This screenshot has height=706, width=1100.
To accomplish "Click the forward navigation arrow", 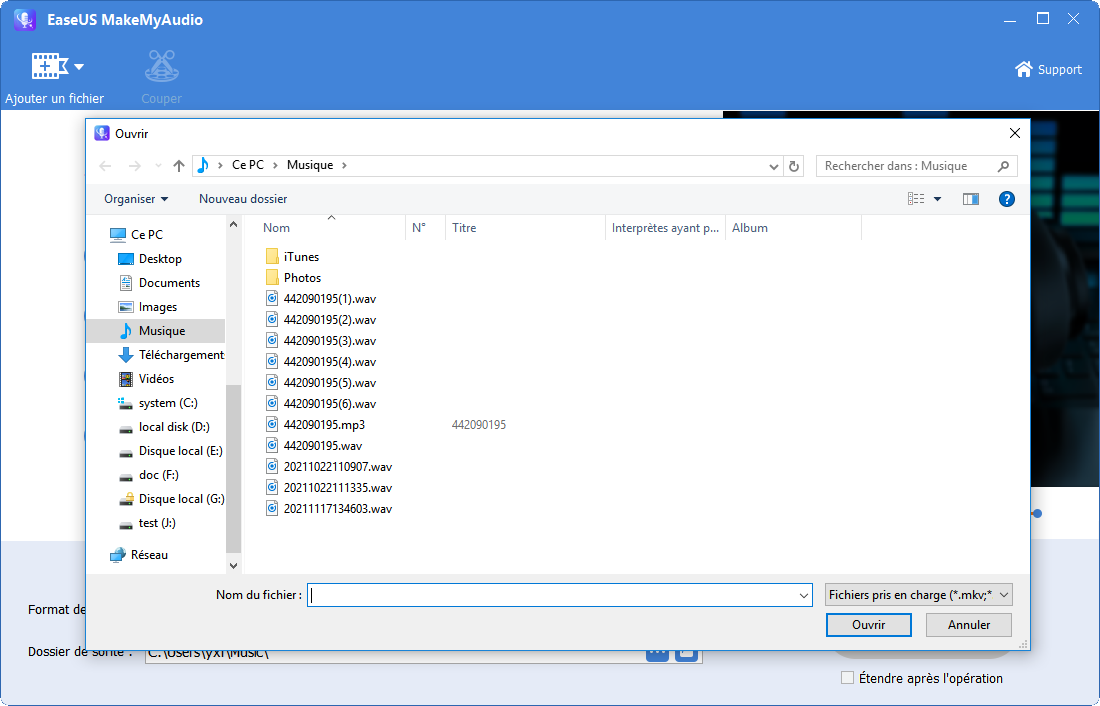I will [135, 166].
